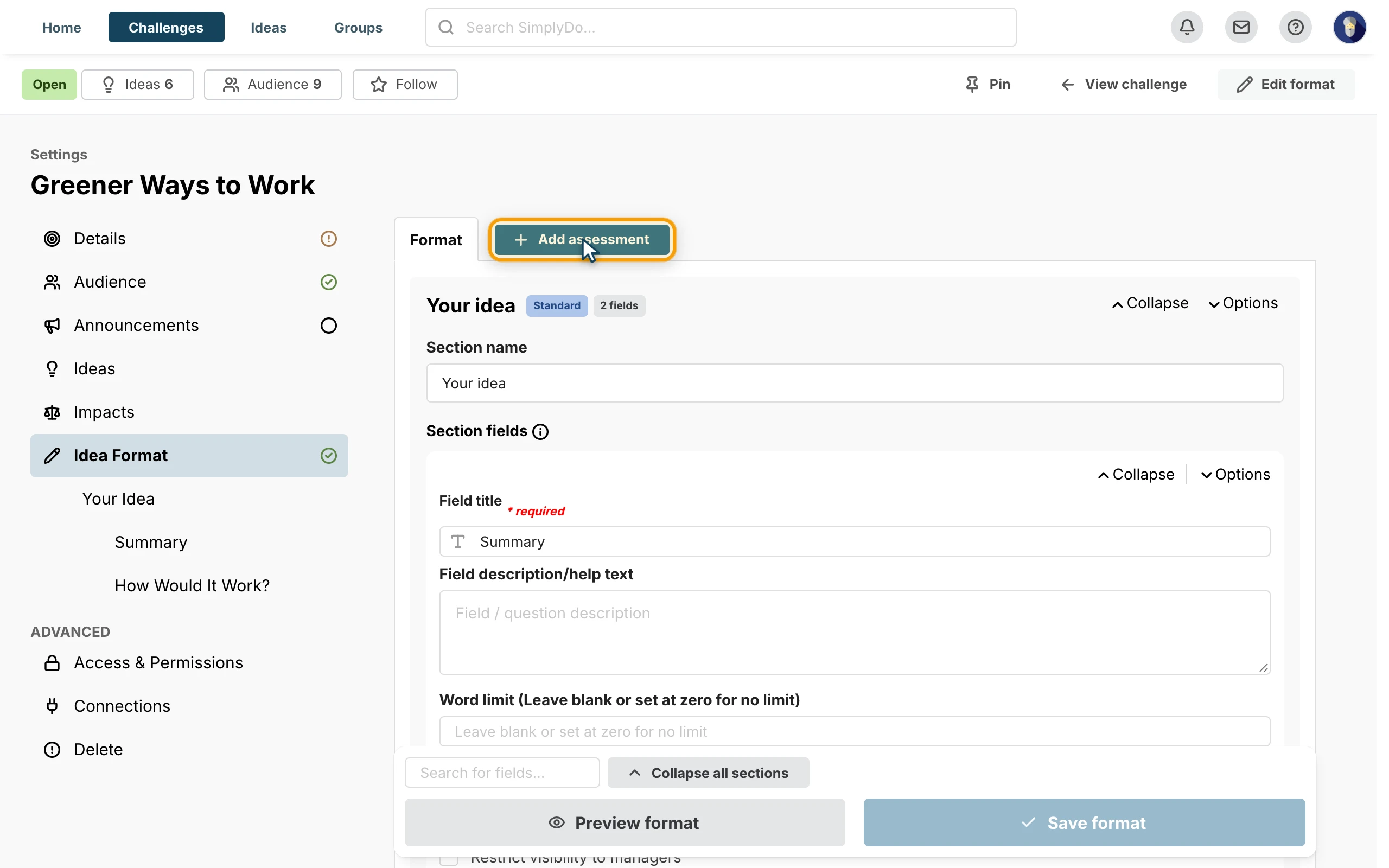Open Options for the Summary field
Viewport: 1389px width, 868px height.
[x=1235, y=475]
